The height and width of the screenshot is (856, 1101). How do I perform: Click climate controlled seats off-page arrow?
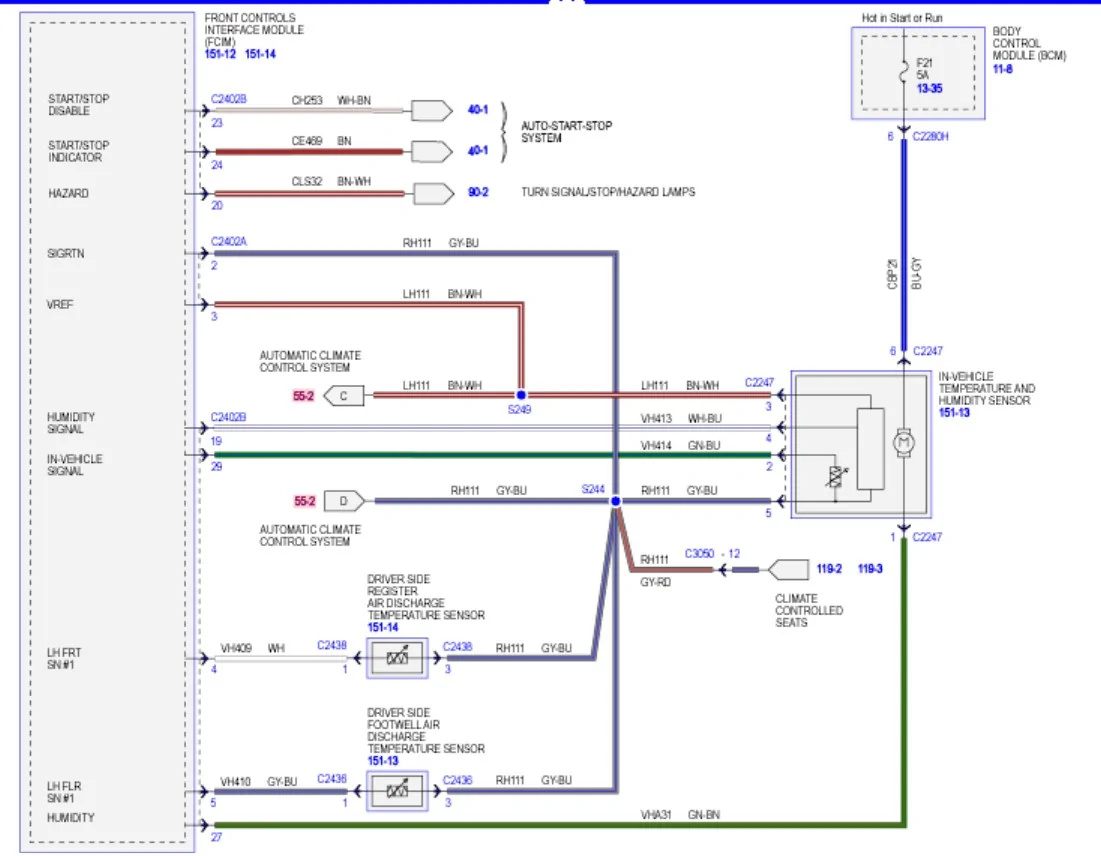[789, 569]
